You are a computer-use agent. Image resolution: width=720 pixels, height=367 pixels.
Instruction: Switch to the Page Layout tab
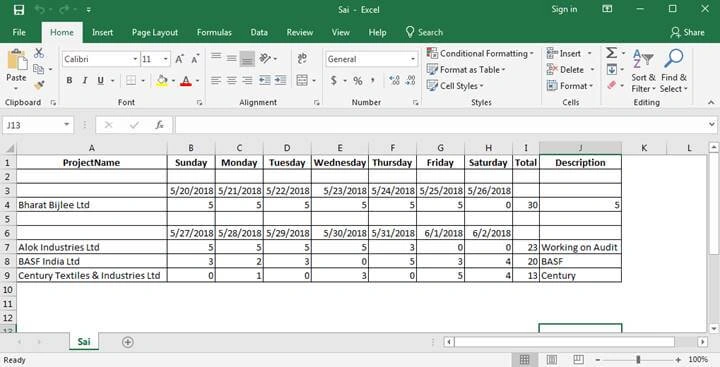[155, 32]
